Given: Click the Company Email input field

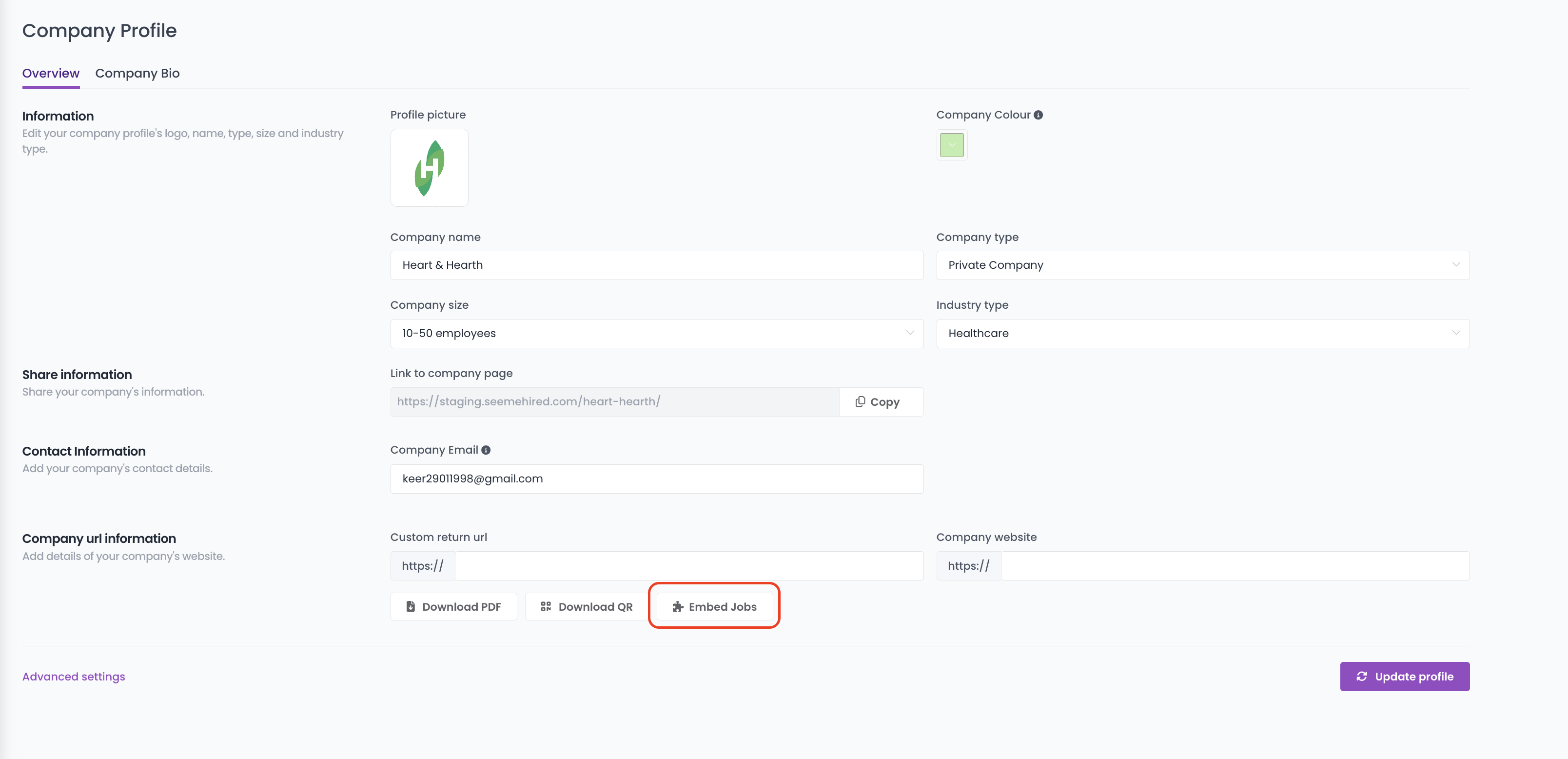Looking at the screenshot, I should pos(657,479).
